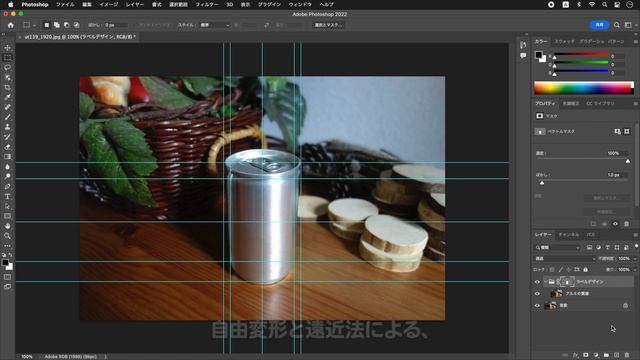
Task: Select the Crop tool
Action: (x=7, y=87)
